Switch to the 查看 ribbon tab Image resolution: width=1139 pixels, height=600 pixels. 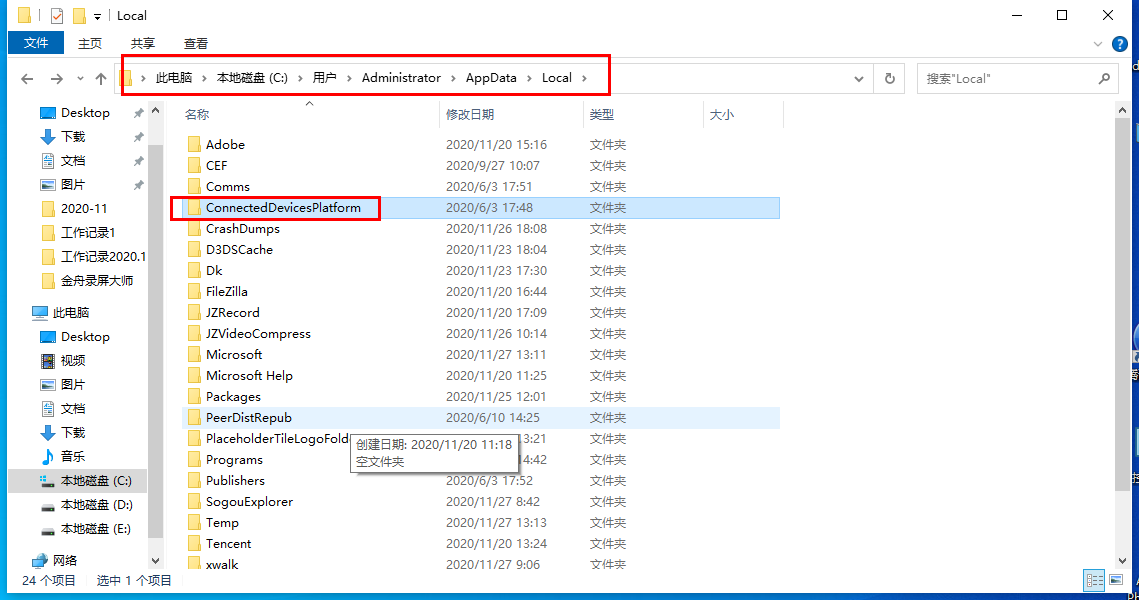pyautogui.click(x=196, y=43)
